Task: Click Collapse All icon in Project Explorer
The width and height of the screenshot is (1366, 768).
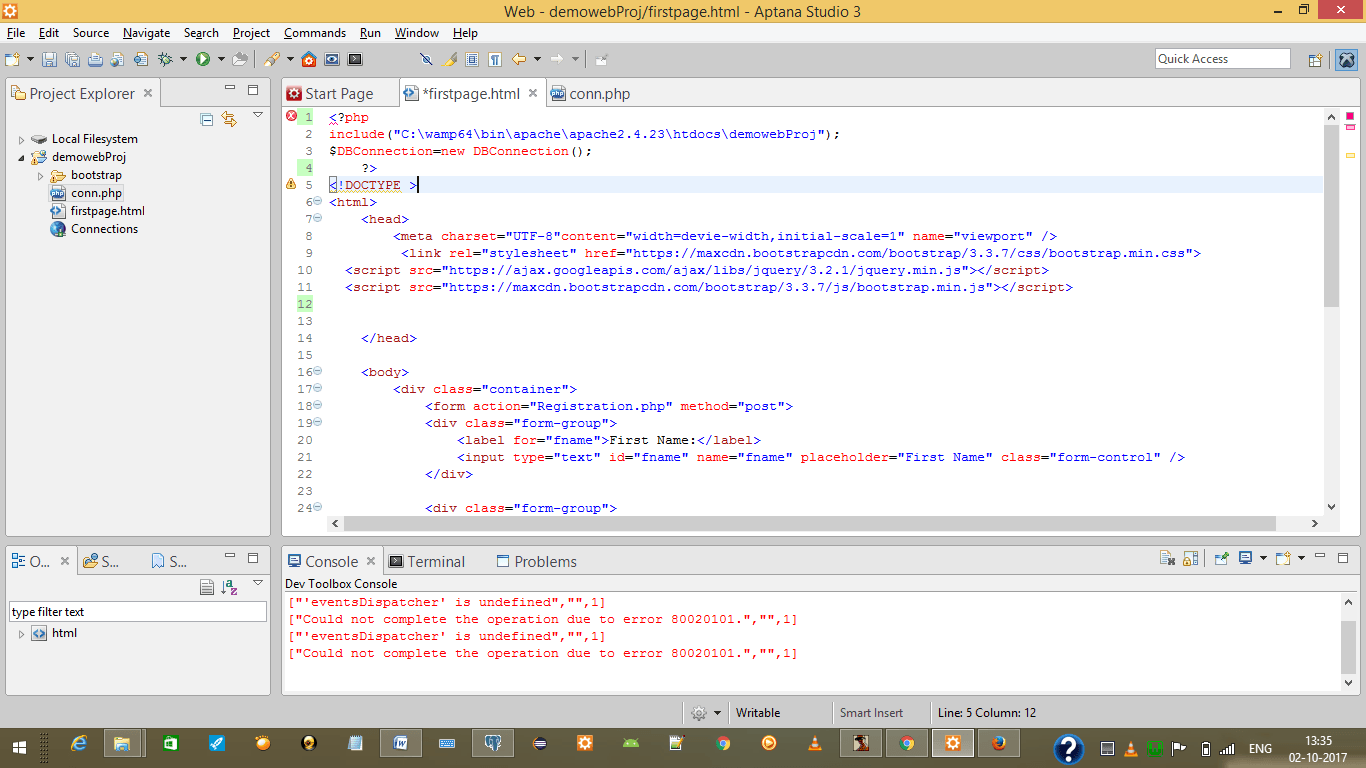Action: click(x=207, y=119)
